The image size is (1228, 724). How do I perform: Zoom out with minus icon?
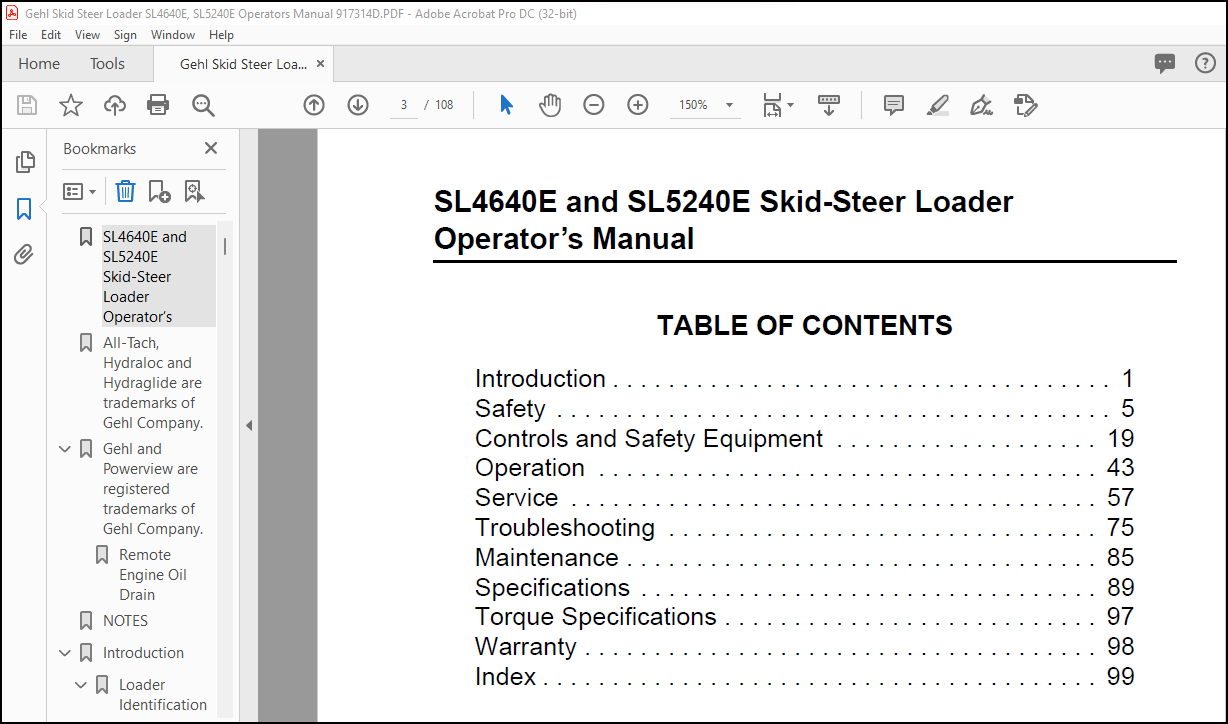point(594,105)
